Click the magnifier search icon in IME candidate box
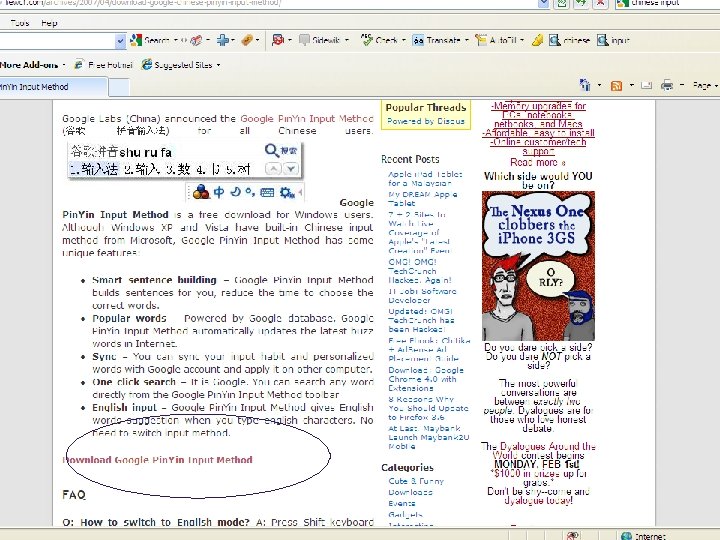 pyautogui.click(x=271, y=150)
